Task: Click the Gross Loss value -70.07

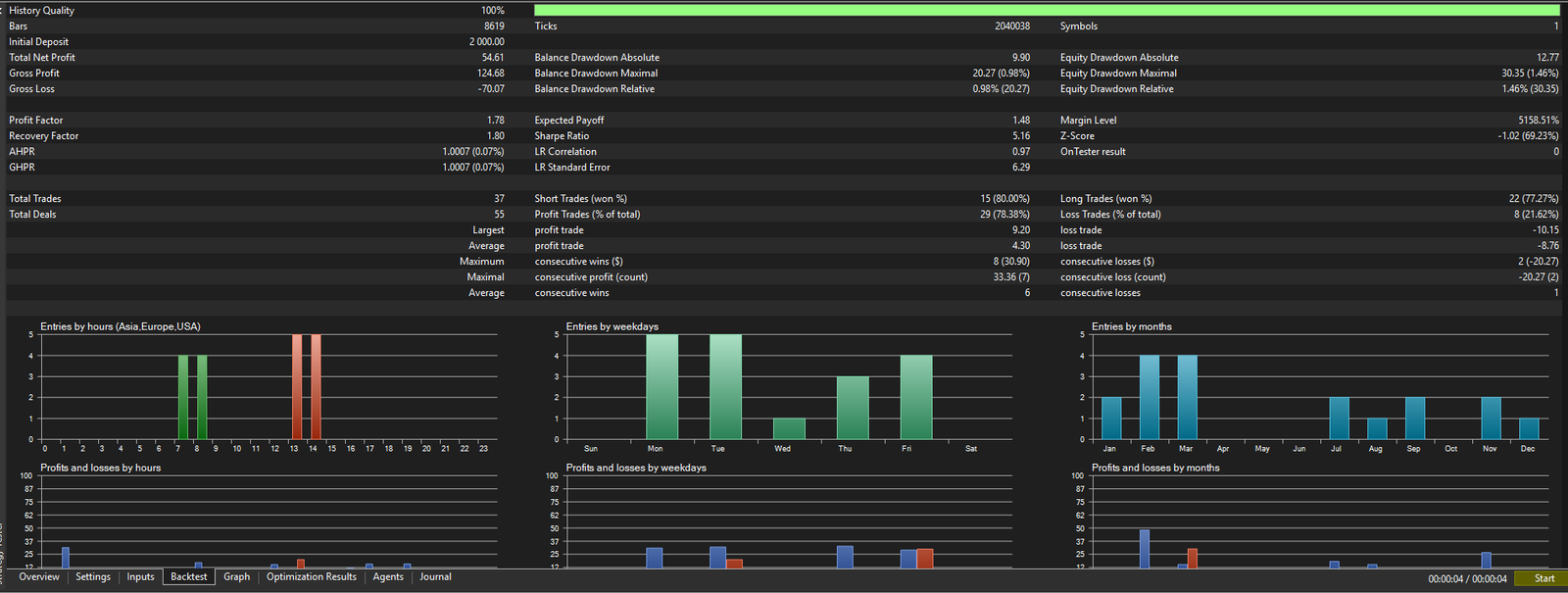Action: point(491,89)
